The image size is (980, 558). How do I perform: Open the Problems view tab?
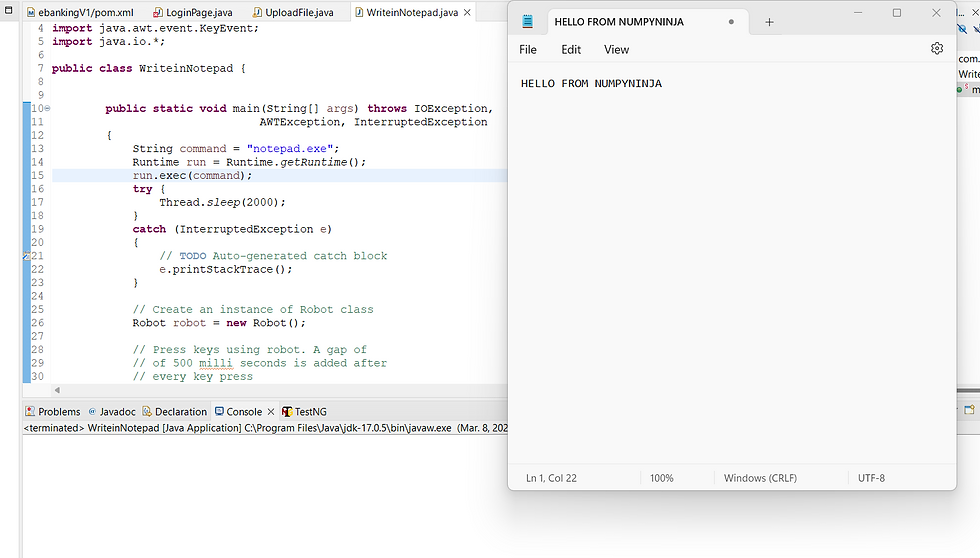pyautogui.click(x=53, y=412)
